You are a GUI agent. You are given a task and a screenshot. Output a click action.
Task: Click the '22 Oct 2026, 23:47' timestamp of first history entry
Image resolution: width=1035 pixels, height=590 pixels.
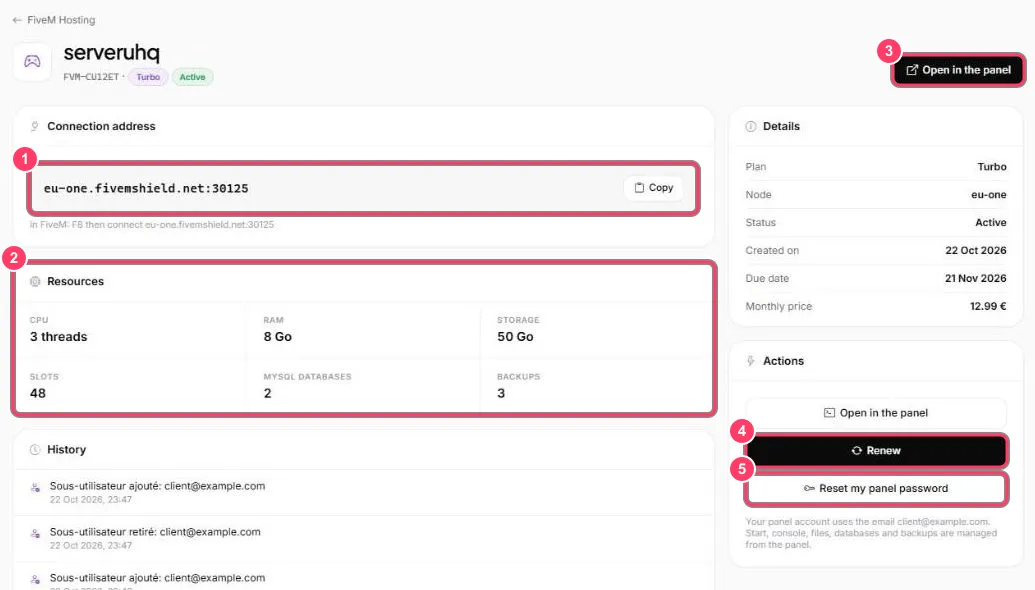click(x=91, y=500)
